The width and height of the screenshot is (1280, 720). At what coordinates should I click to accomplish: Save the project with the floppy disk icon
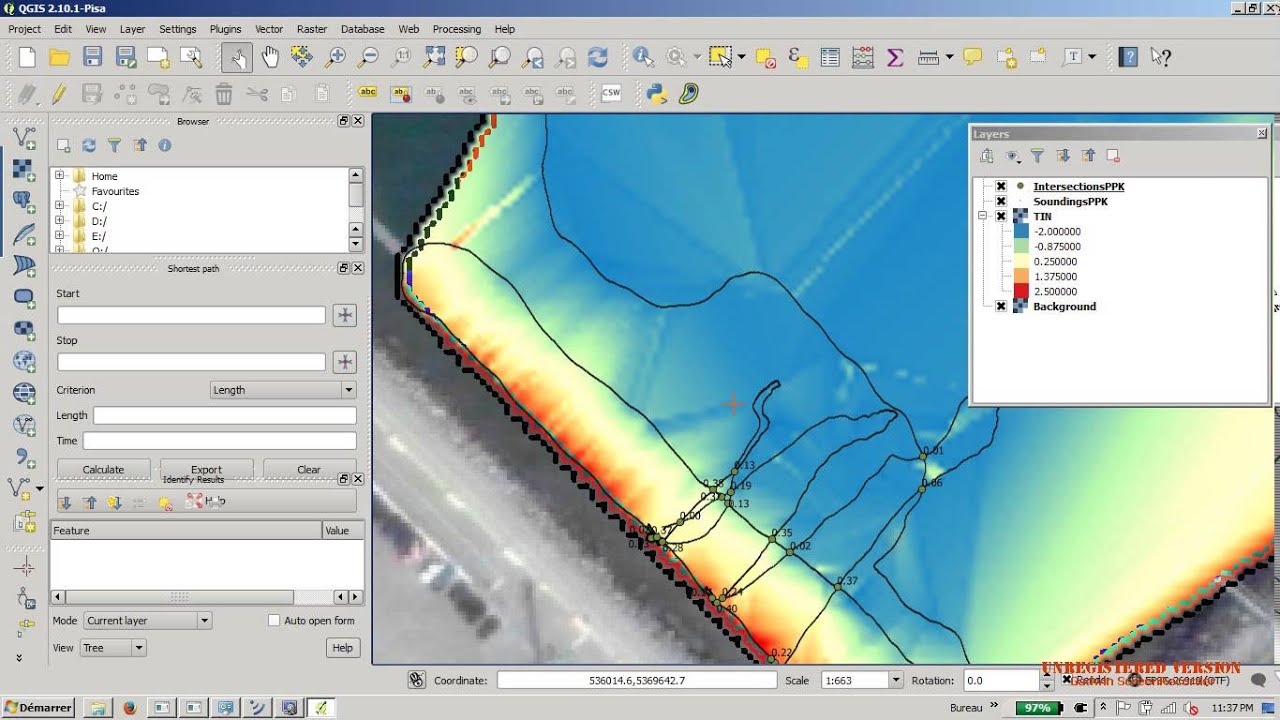(93, 57)
